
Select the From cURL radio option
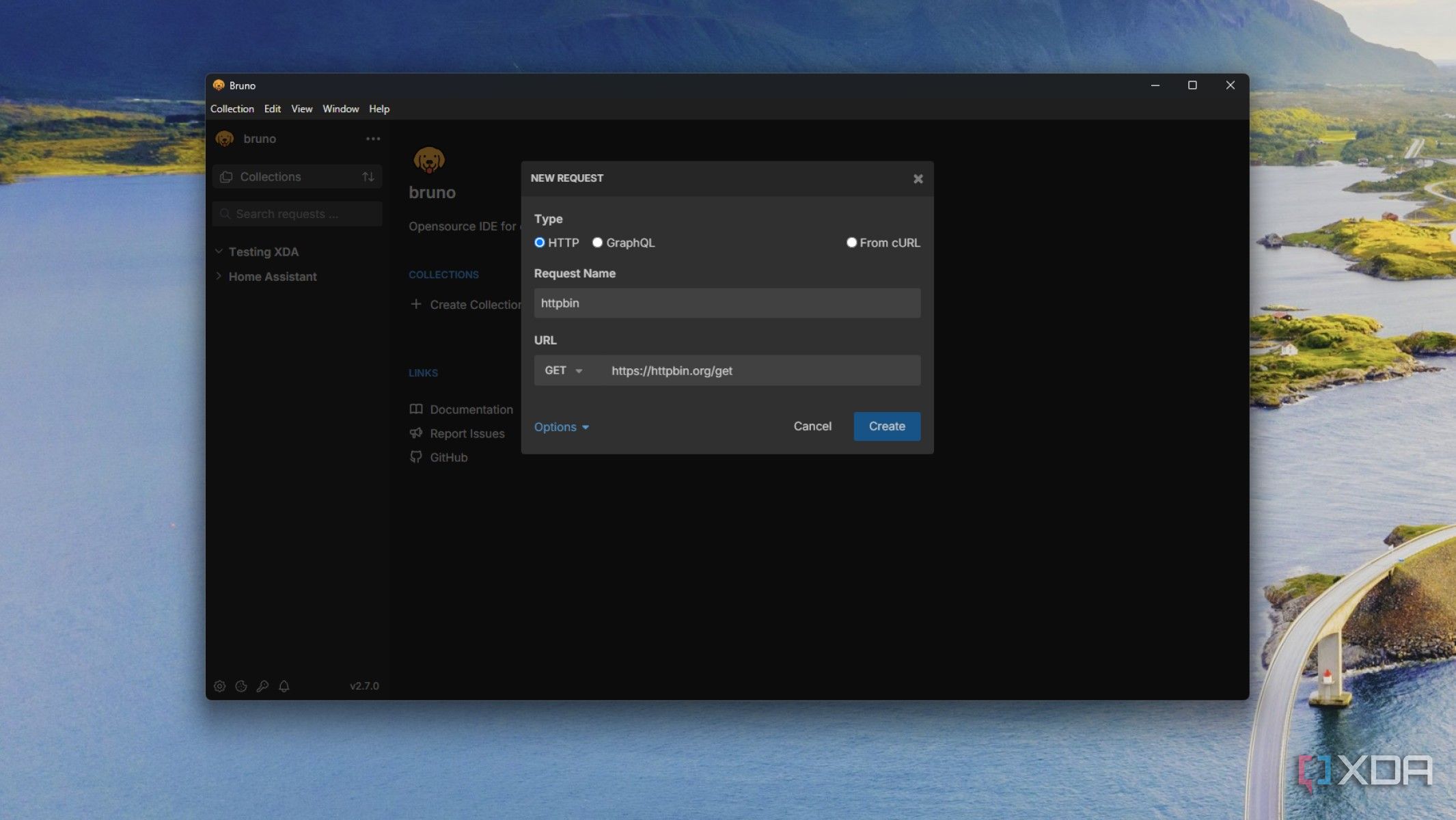coord(851,243)
